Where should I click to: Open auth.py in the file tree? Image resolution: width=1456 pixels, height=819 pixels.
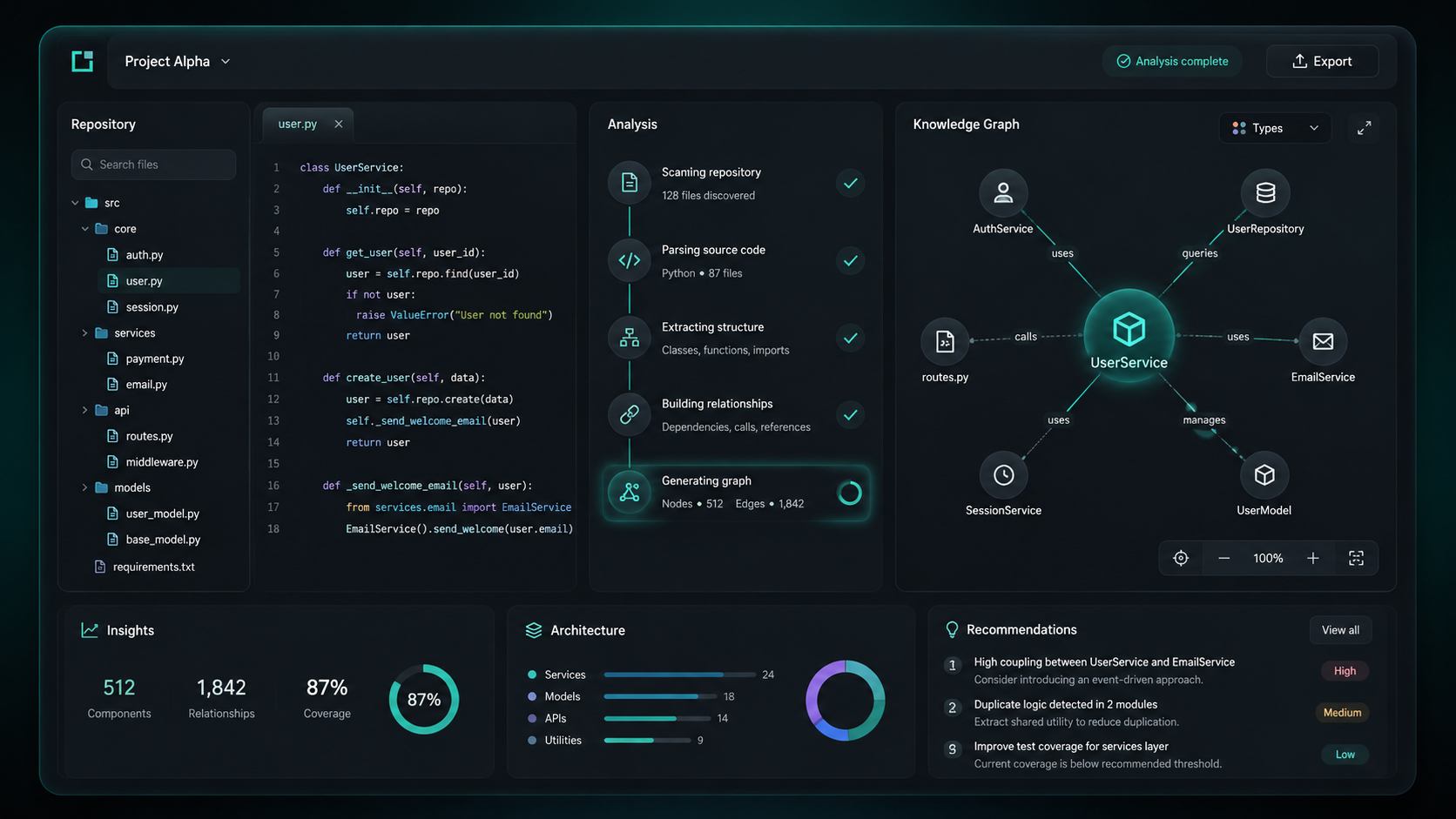pyautogui.click(x=135, y=255)
